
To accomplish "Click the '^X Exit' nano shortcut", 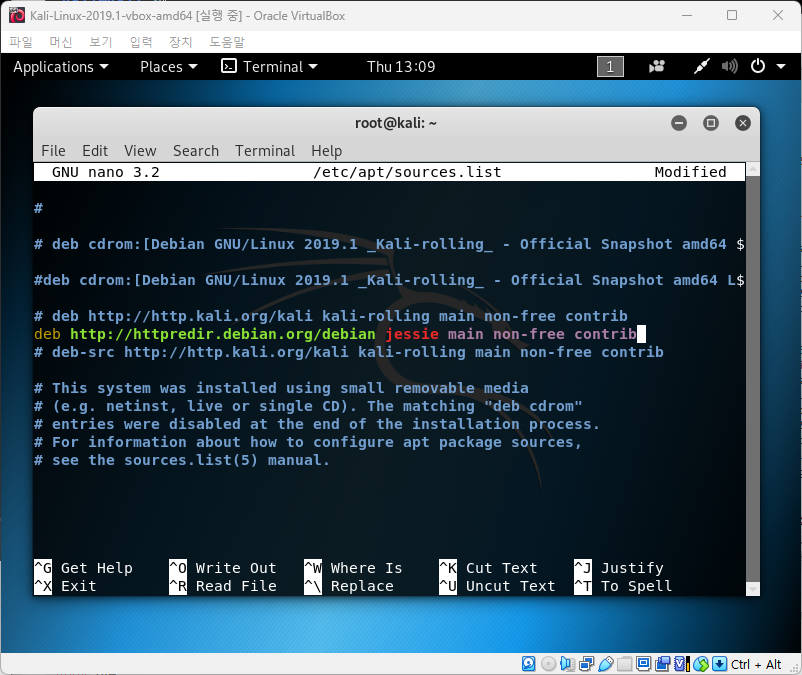I will [65, 586].
